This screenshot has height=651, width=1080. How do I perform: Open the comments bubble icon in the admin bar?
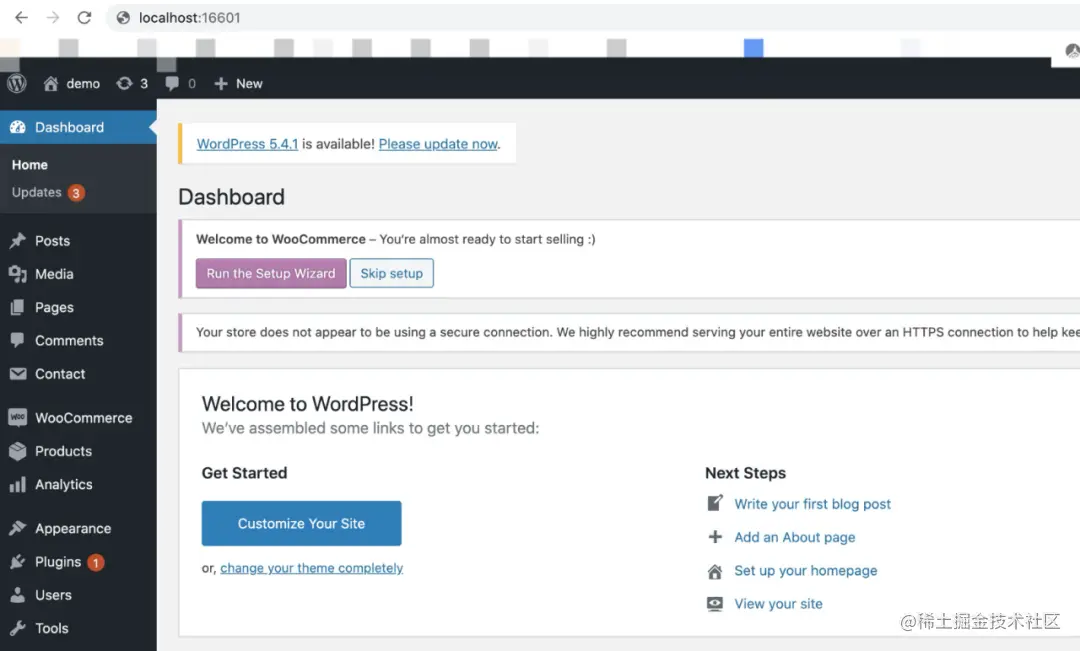coord(172,83)
